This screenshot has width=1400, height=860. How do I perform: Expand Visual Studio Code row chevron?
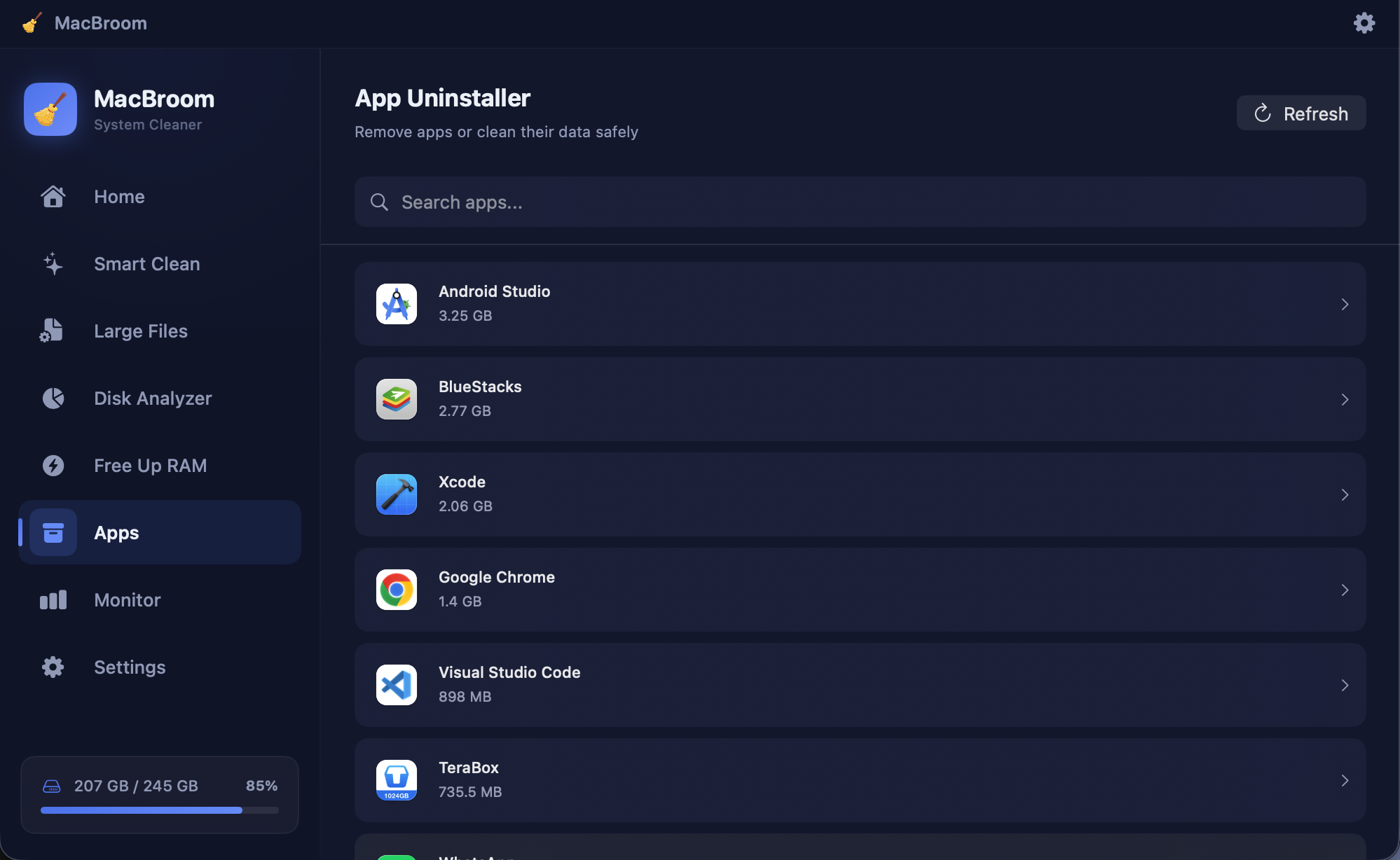(x=1345, y=685)
